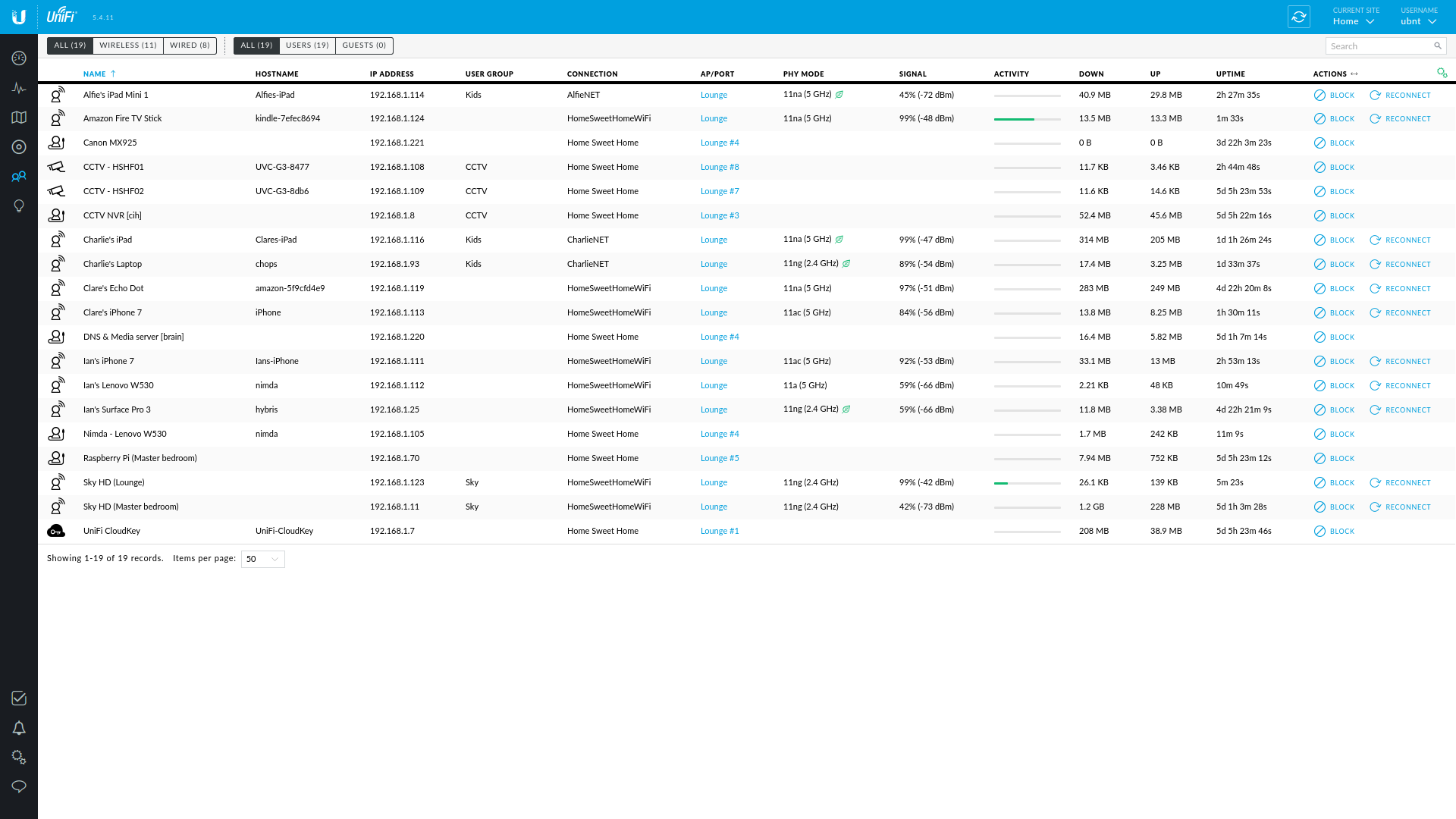Open the live chat support bubble icon
The height and width of the screenshot is (819, 1456).
[x=19, y=786]
